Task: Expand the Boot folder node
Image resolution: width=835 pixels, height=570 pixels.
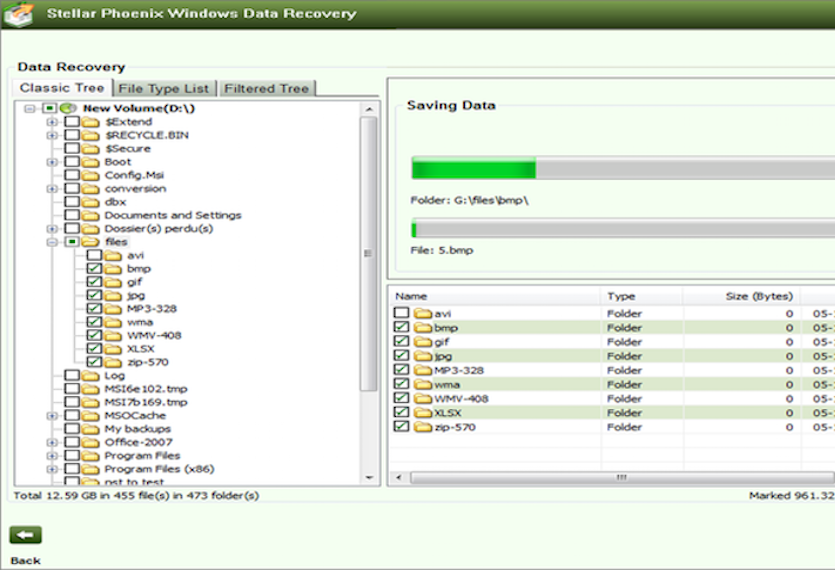Action: pos(52,162)
